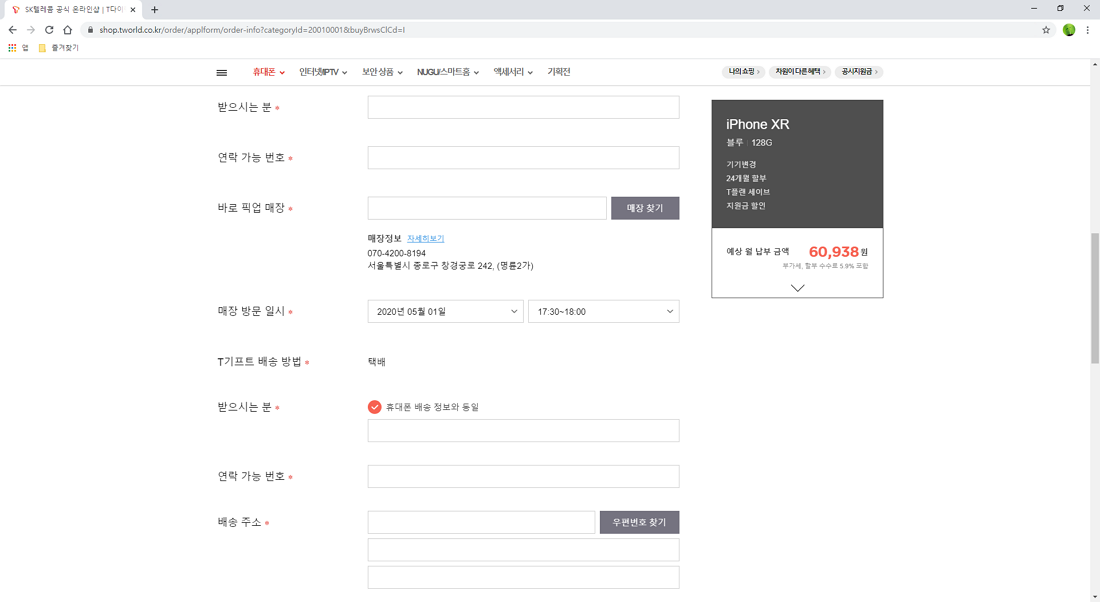The image size is (1100, 602).
Task: Click the 공시지원금 button
Action: coord(859,72)
